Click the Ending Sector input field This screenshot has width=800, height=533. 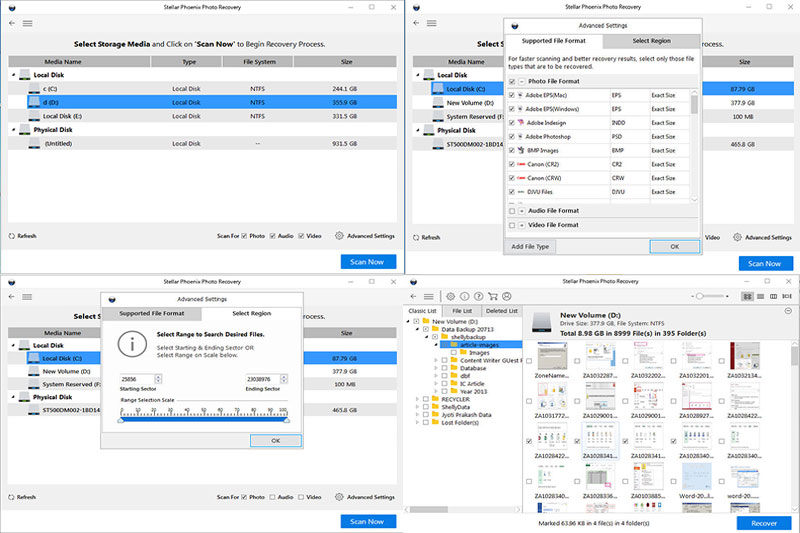(263, 379)
